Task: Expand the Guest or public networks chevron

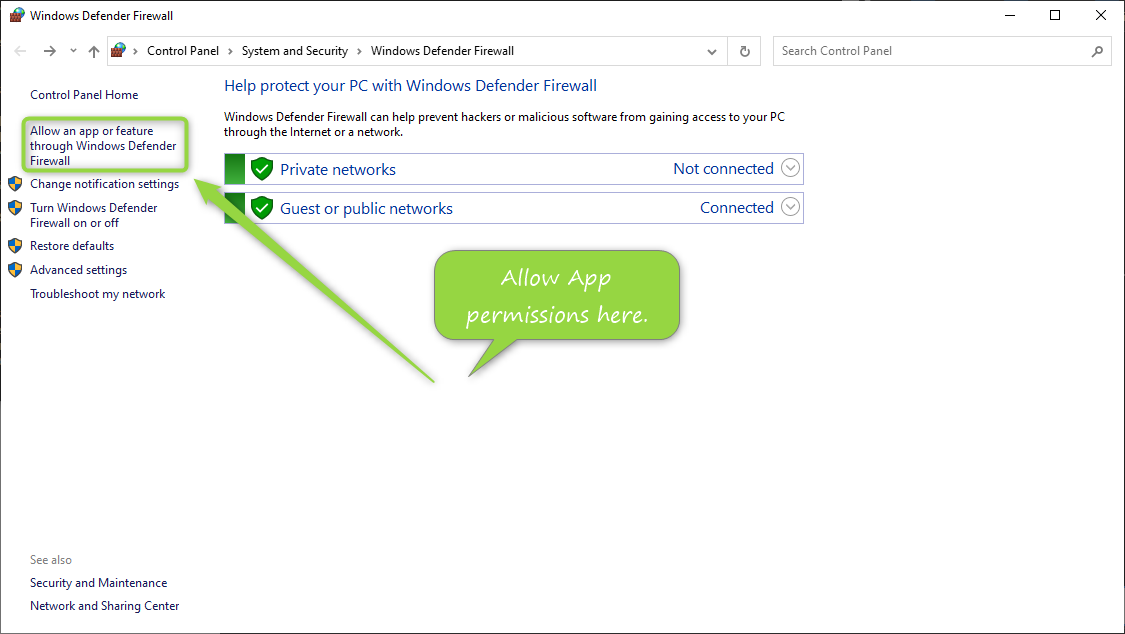Action: point(790,207)
